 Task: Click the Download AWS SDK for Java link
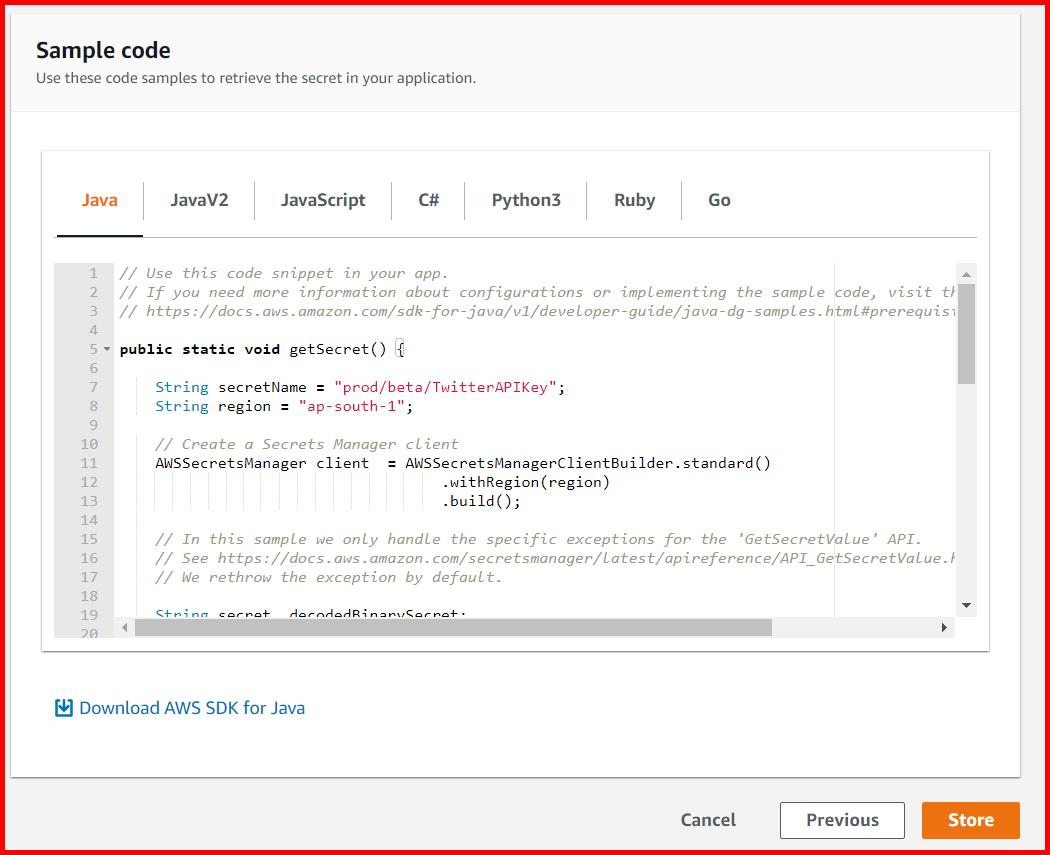[190, 707]
